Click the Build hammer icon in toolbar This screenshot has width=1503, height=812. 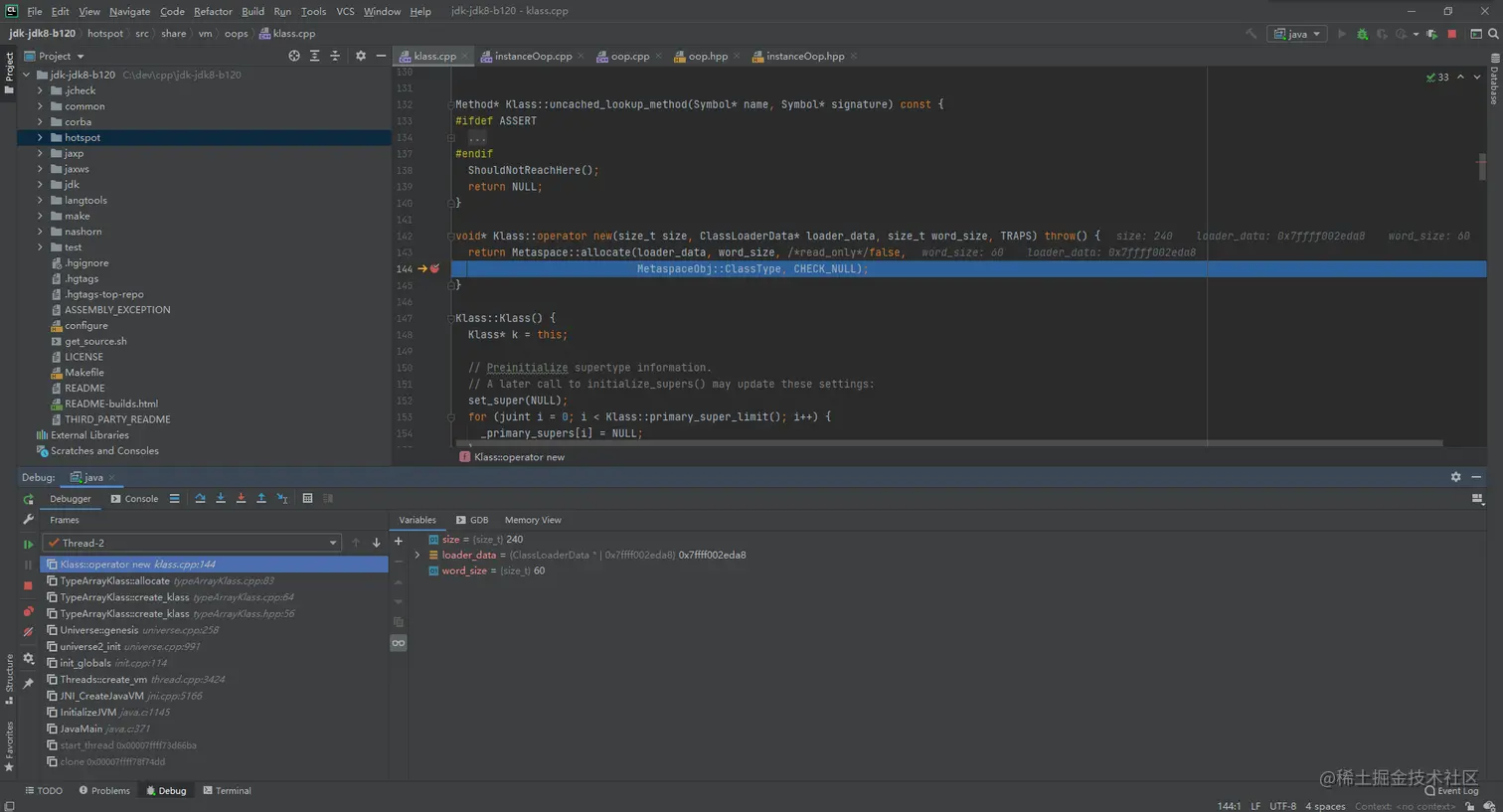point(1252,34)
